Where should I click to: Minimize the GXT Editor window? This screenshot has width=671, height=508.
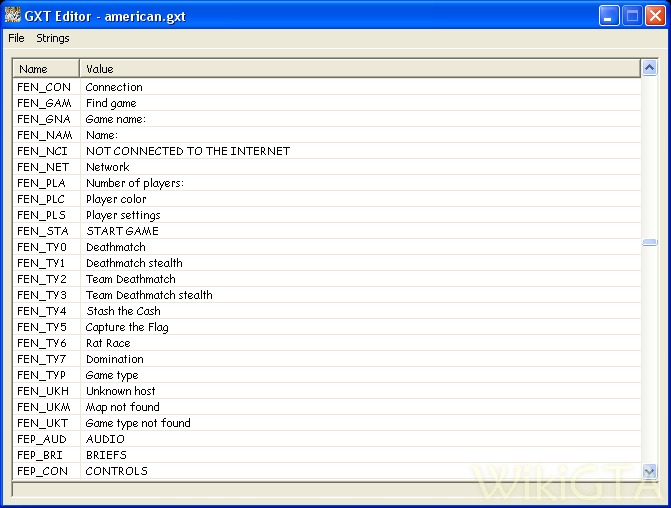pyautogui.click(x=609, y=16)
